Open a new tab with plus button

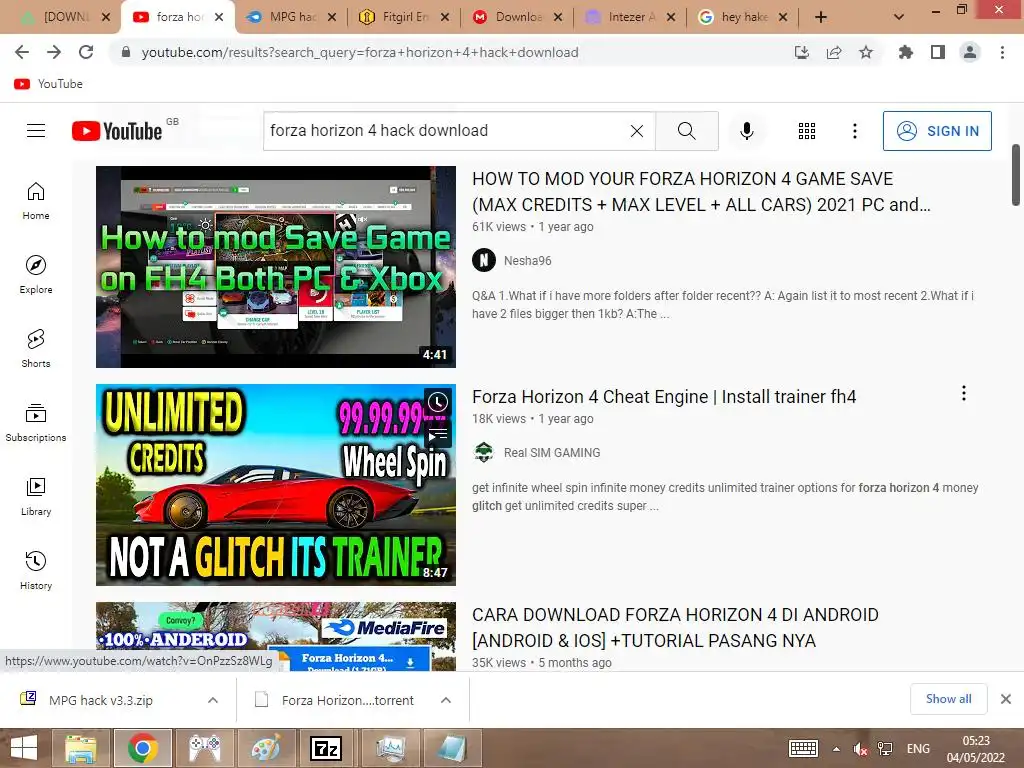(x=821, y=17)
